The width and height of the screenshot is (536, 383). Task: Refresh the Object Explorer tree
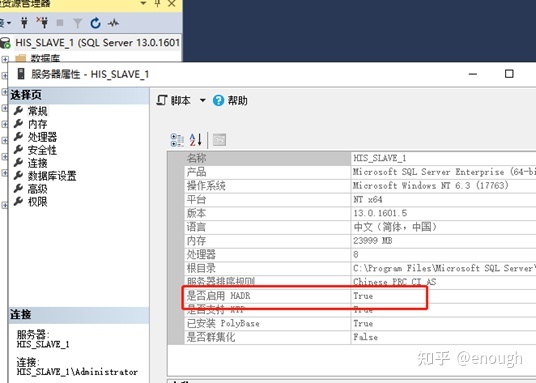(95, 23)
